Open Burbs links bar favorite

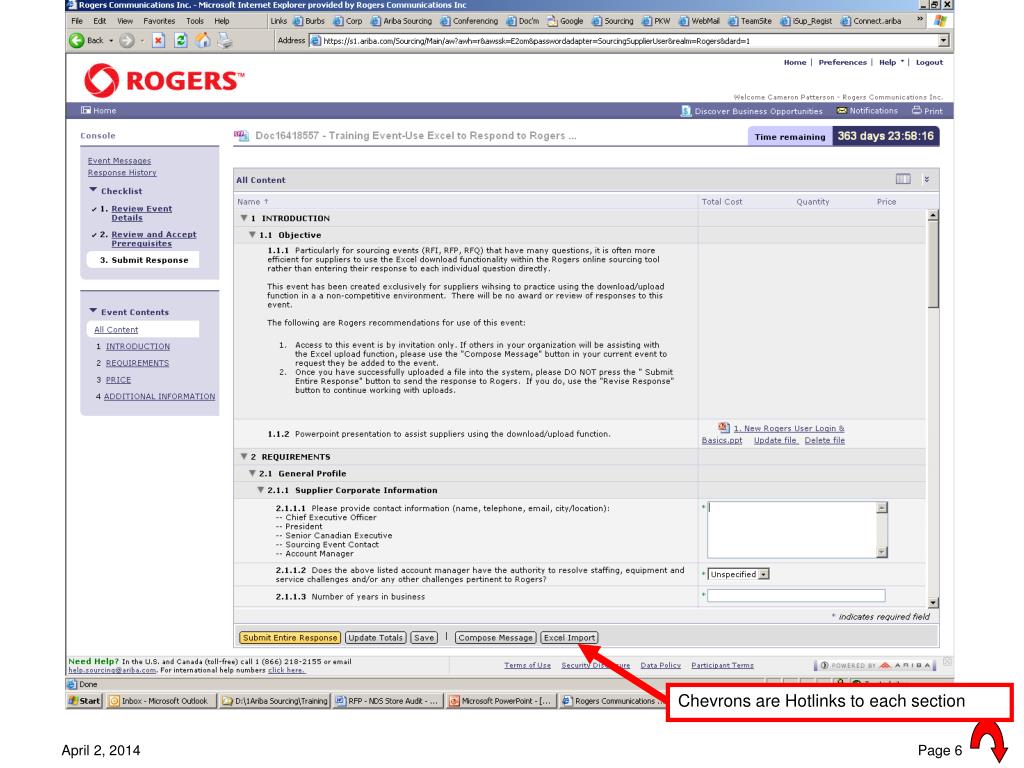309,21
